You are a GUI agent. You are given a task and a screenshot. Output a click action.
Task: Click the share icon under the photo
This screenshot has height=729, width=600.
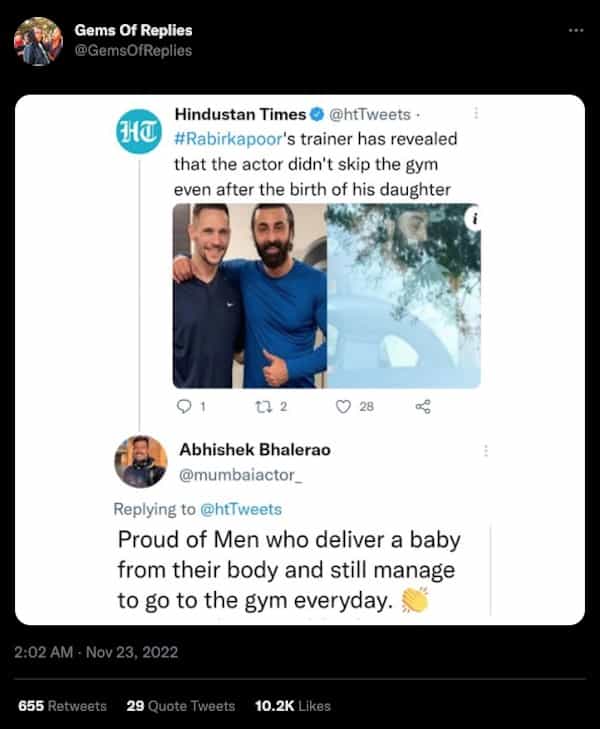(x=422, y=406)
